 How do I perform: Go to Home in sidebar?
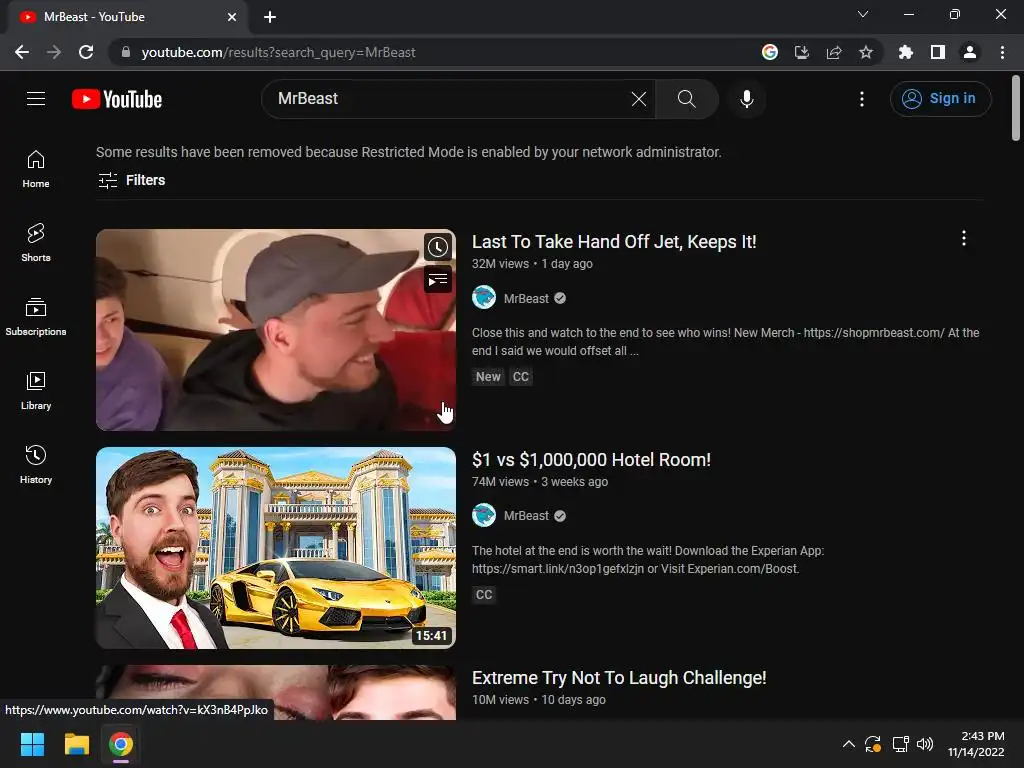36,168
